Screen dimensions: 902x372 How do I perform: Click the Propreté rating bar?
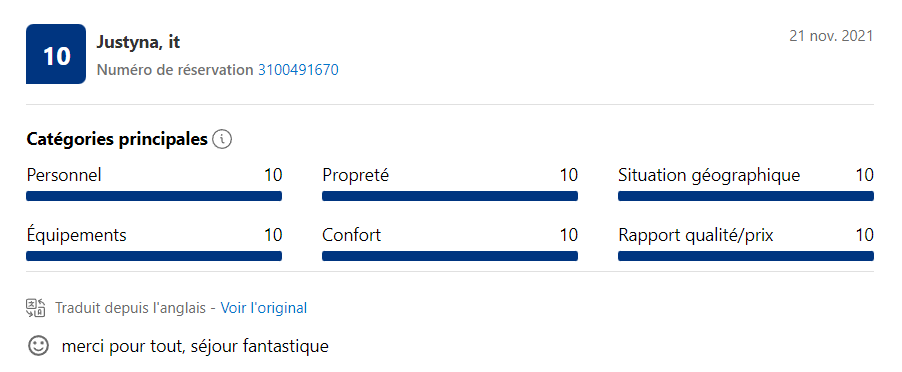coord(450,196)
